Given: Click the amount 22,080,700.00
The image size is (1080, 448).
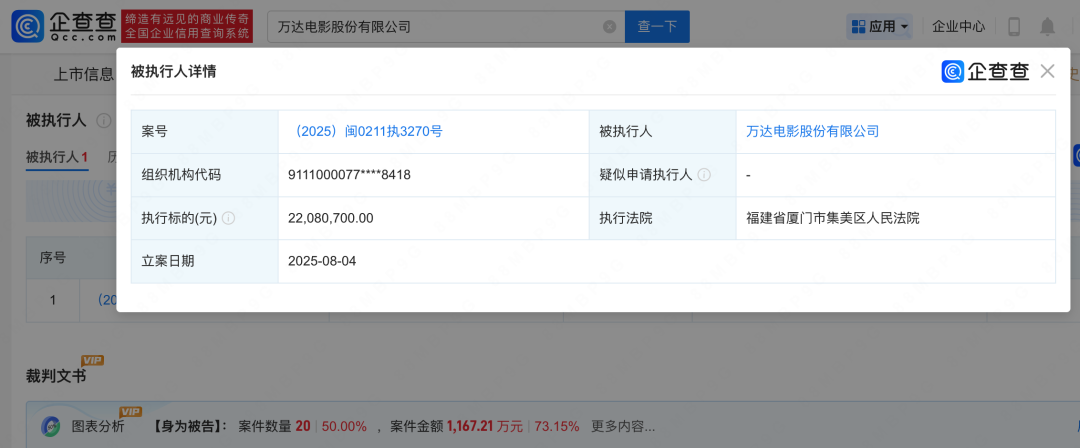Looking at the screenshot, I should click(331, 218).
